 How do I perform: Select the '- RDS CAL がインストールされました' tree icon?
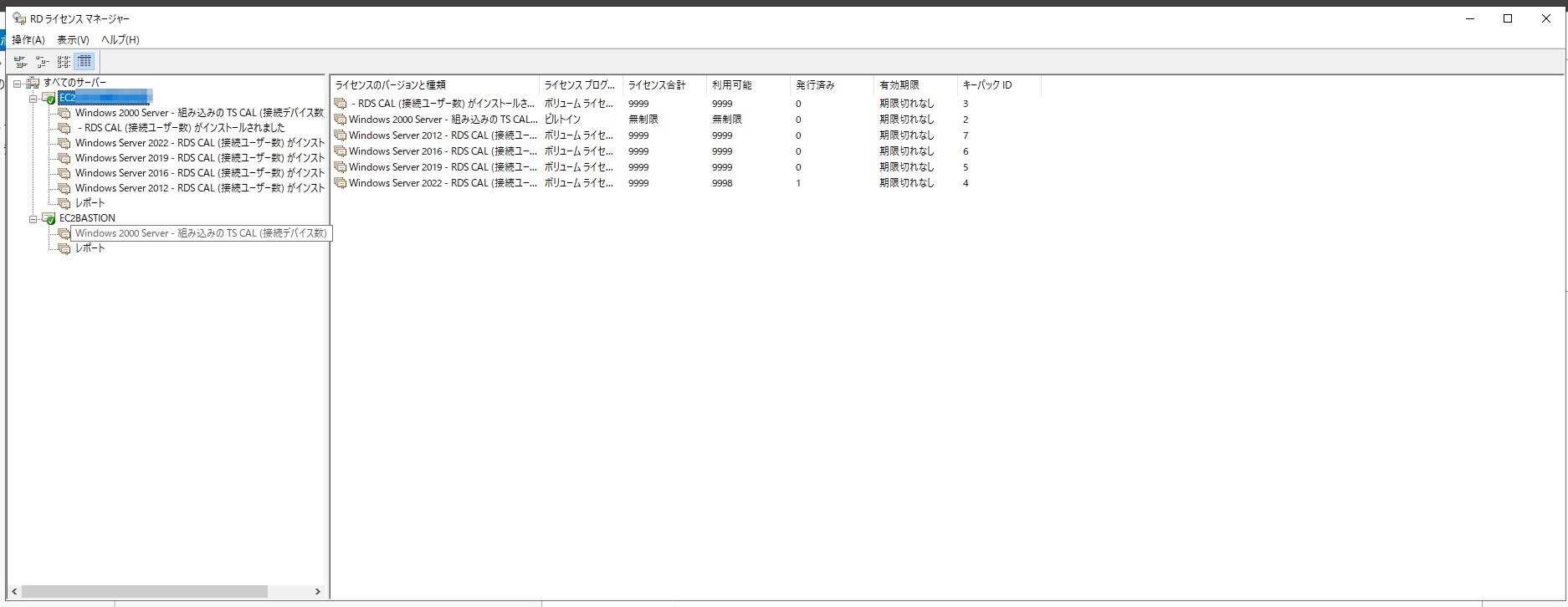tap(64, 128)
